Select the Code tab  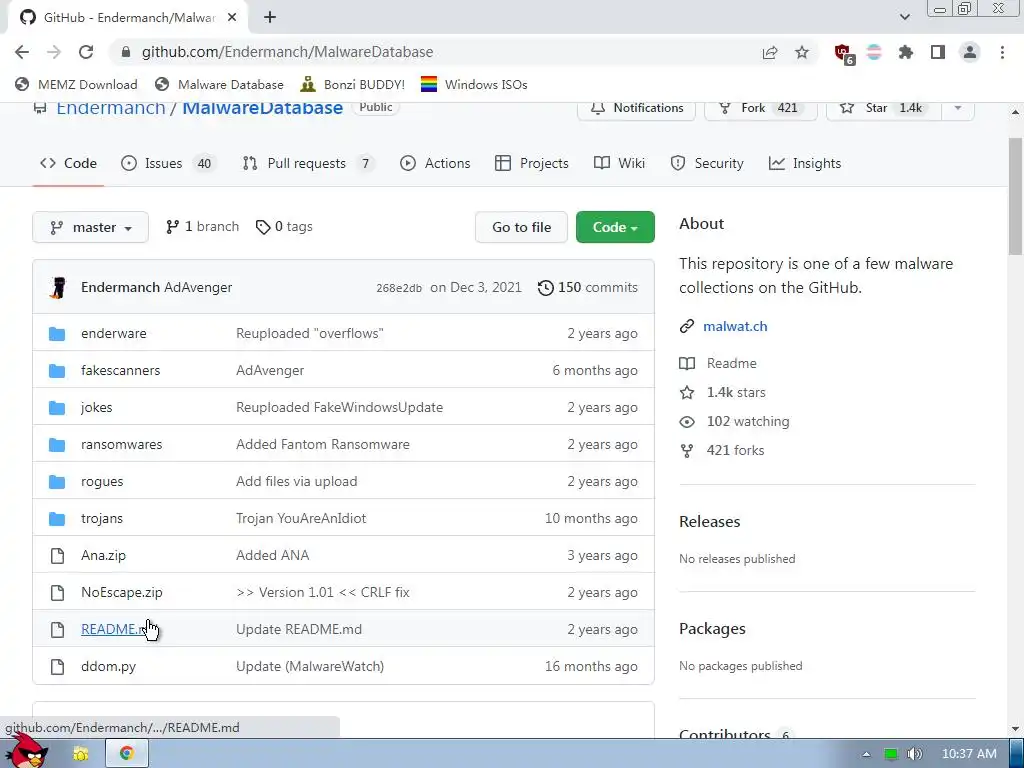[x=69, y=163]
